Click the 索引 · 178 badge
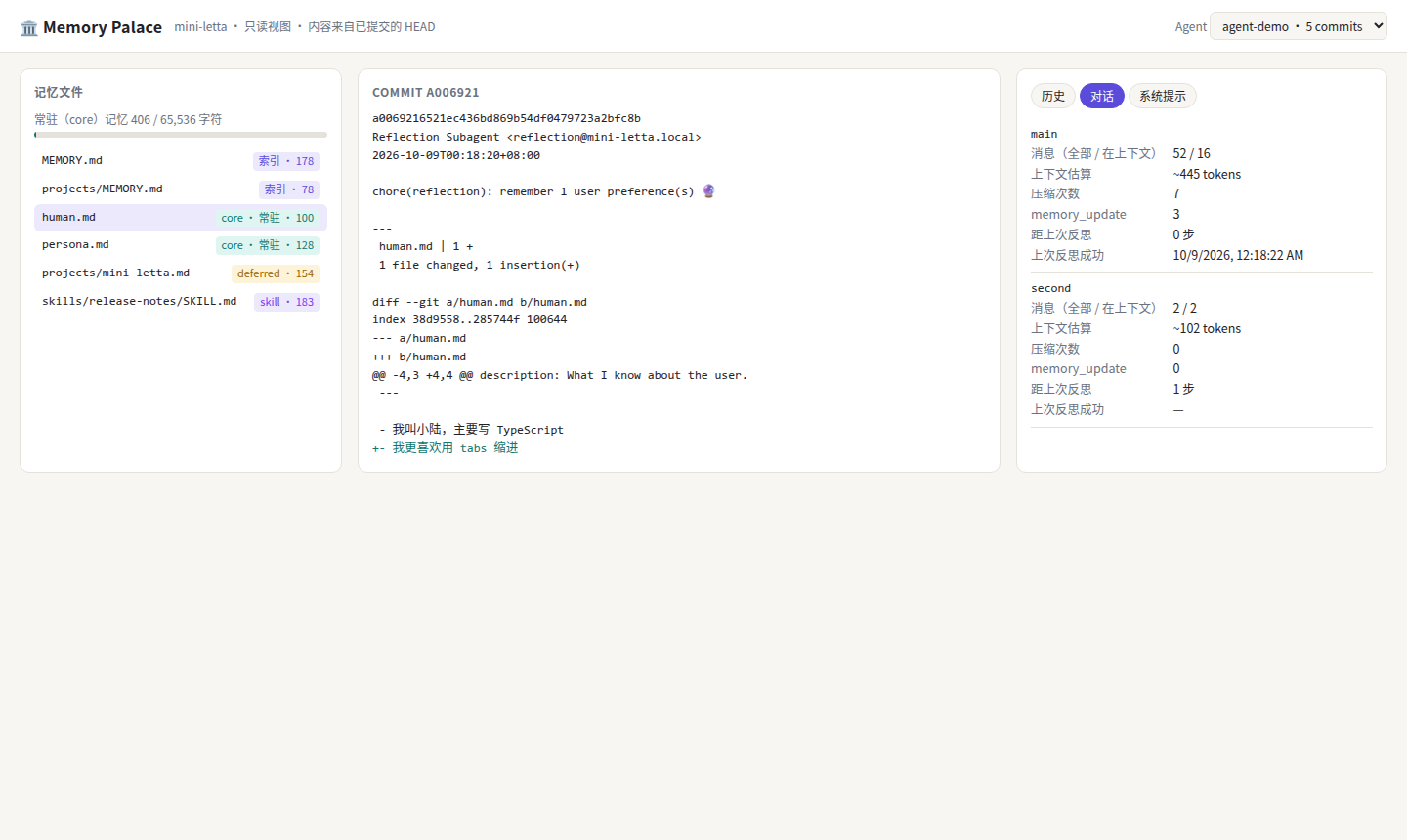Screen dimensions: 1407x840 [x=286, y=161]
